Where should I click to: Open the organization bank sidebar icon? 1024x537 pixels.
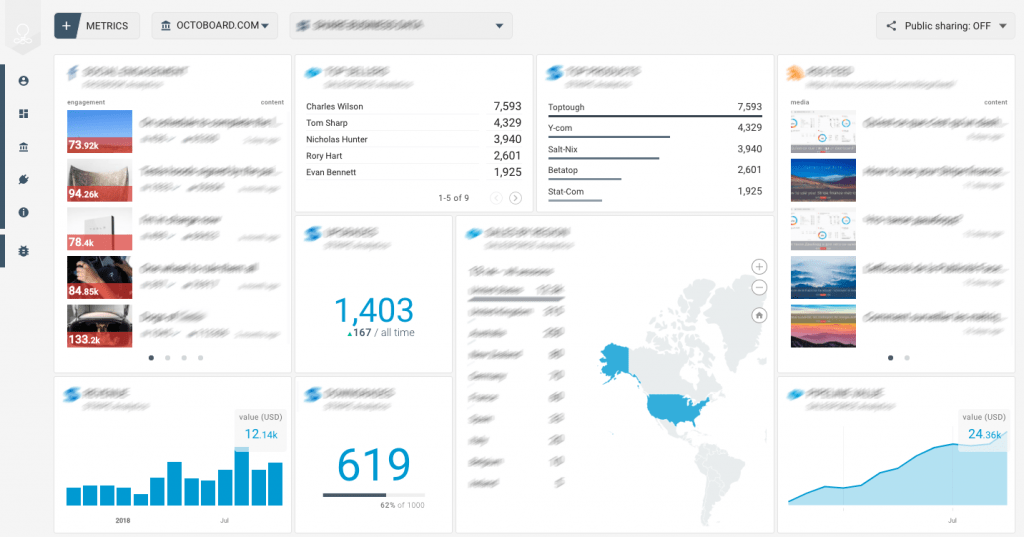[x=24, y=147]
